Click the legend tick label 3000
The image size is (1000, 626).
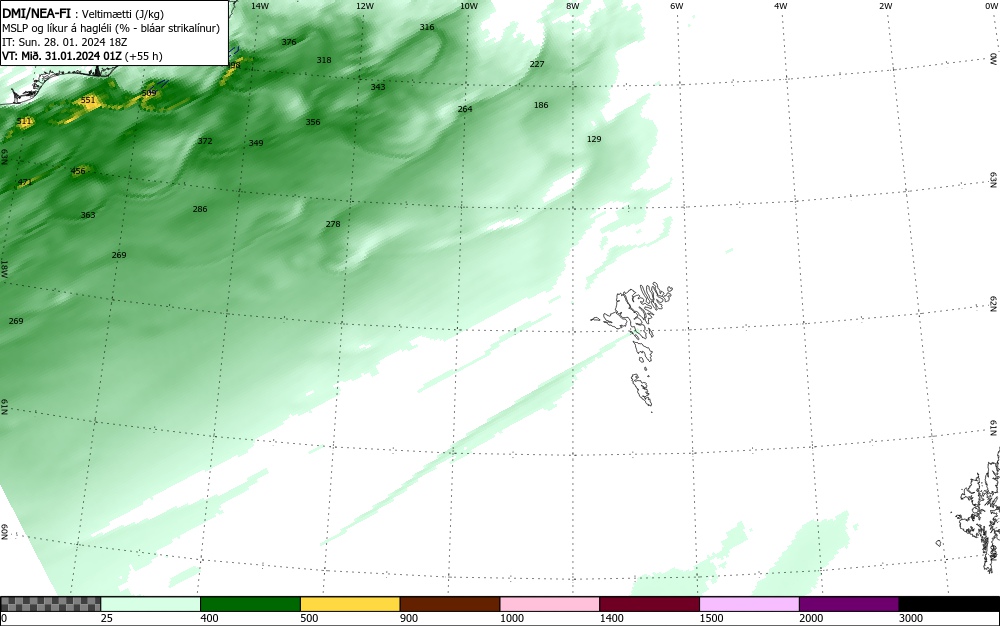pyautogui.click(x=911, y=618)
